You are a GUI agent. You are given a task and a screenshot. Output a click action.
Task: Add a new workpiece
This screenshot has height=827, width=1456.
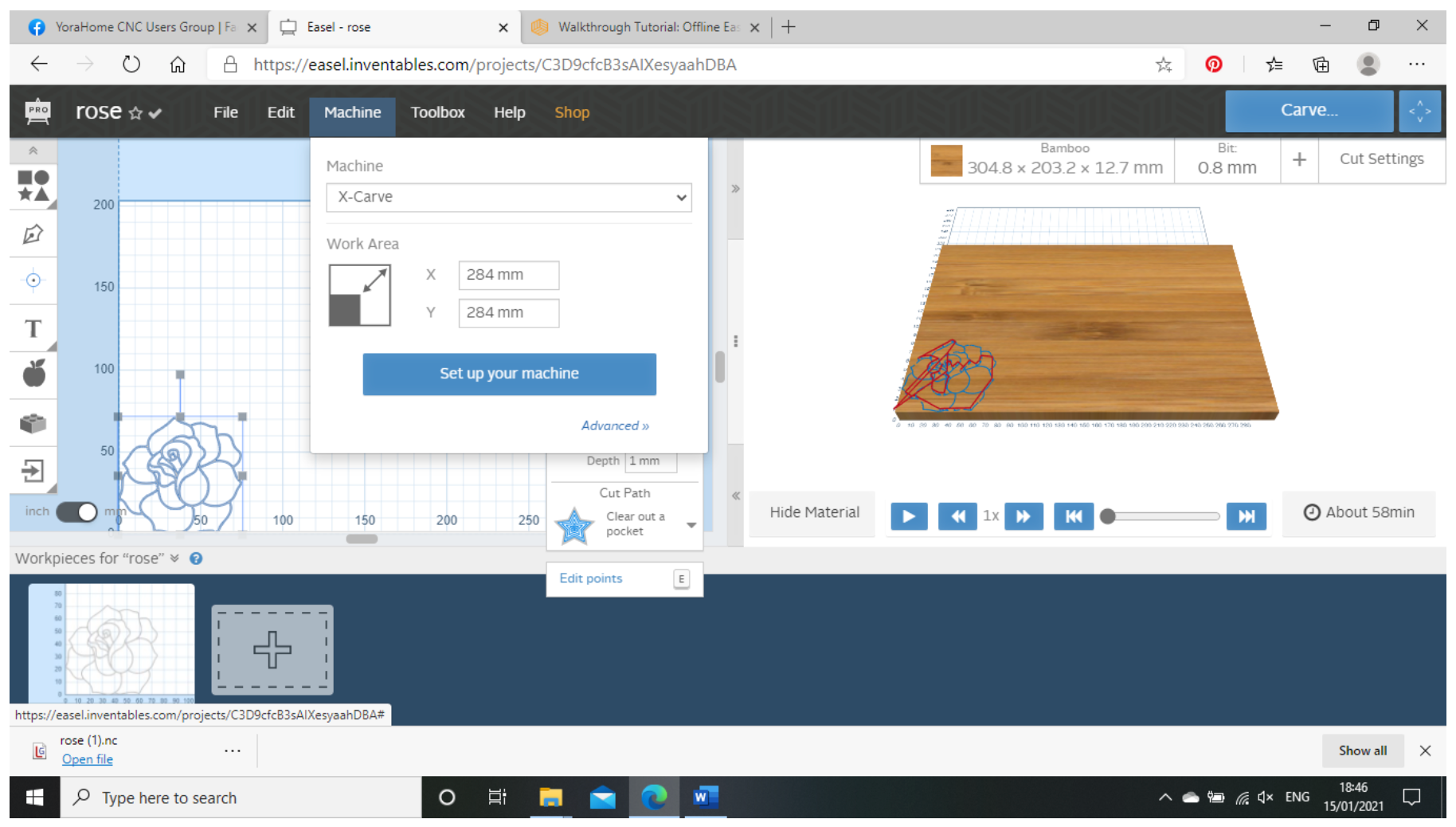pos(272,649)
